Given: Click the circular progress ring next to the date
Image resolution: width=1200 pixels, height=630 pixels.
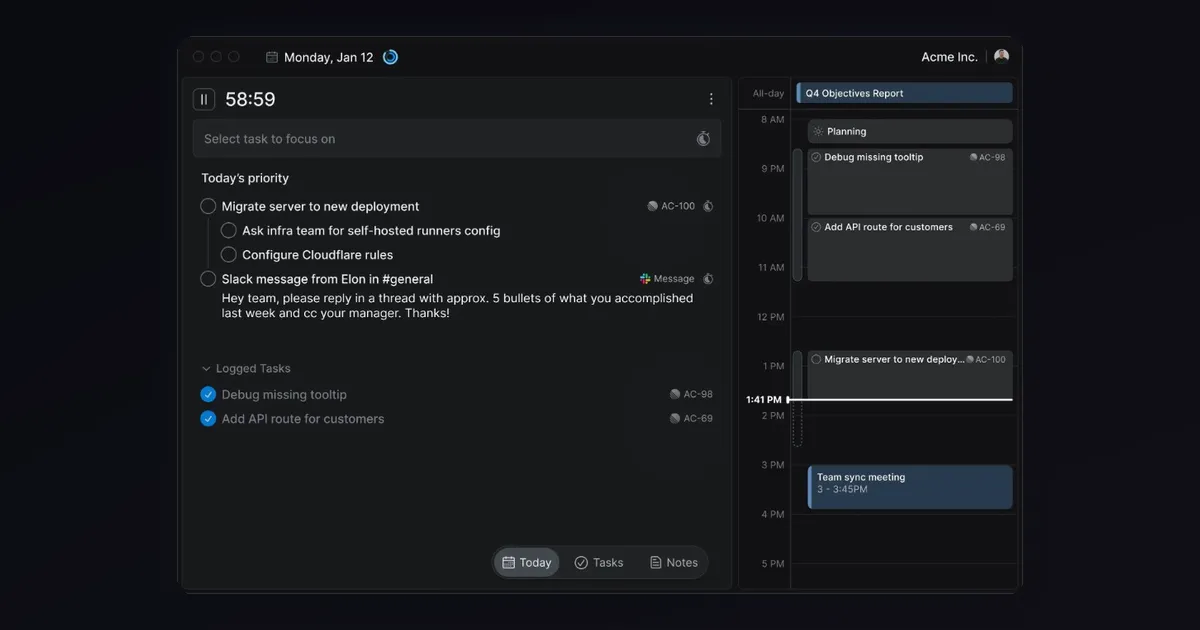Looking at the screenshot, I should click(x=390, y=57).
